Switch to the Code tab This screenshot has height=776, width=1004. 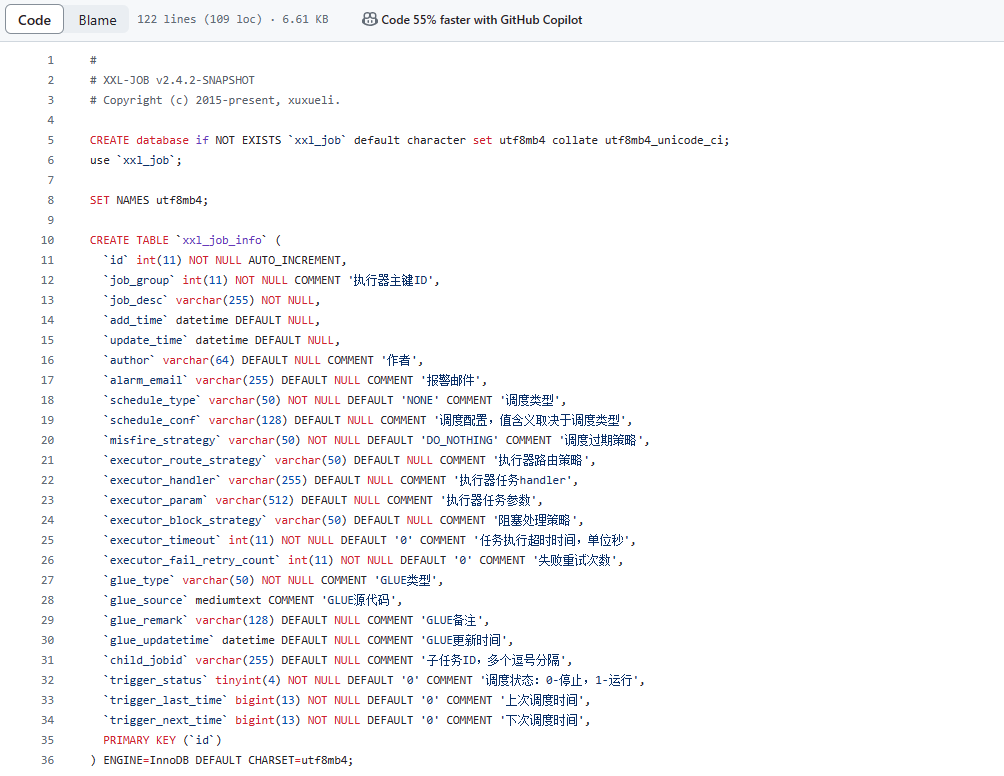tap(34, 20)
